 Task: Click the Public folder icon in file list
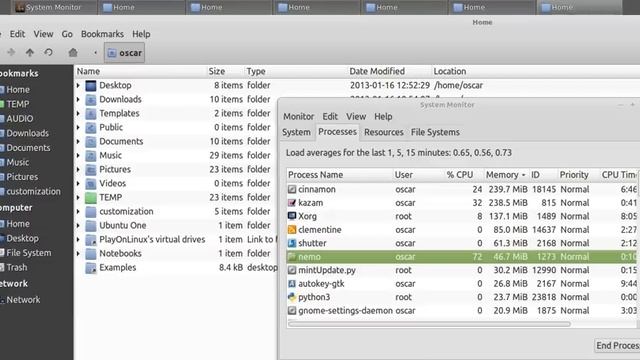(91, 127)
